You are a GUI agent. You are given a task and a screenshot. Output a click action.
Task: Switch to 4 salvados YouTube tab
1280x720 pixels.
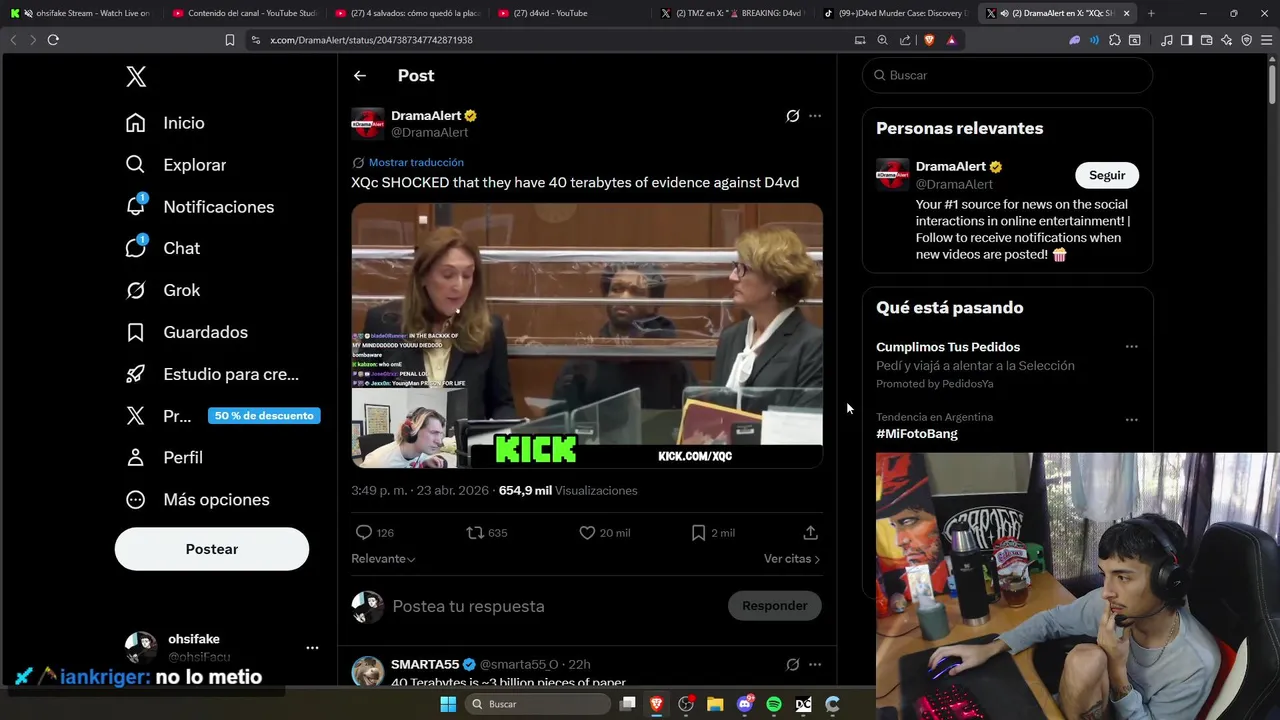(408, 13)
